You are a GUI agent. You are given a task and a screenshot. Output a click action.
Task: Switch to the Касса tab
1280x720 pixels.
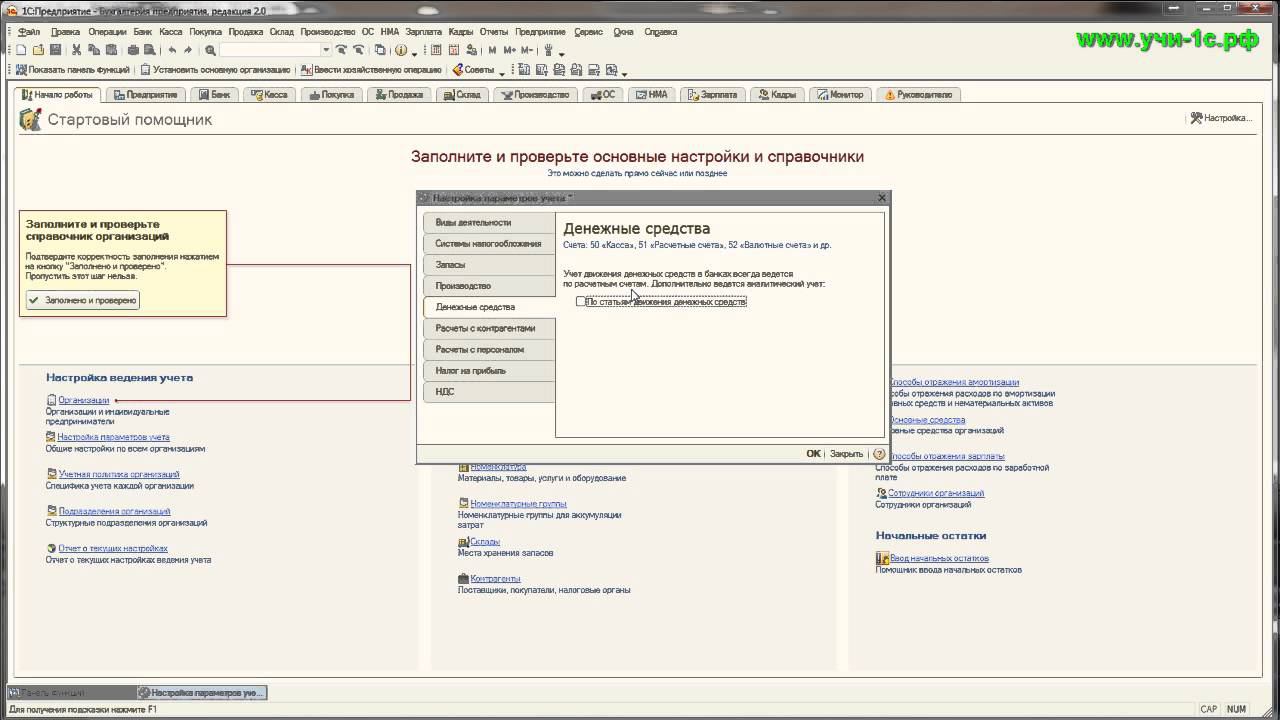tap(270, 95)
